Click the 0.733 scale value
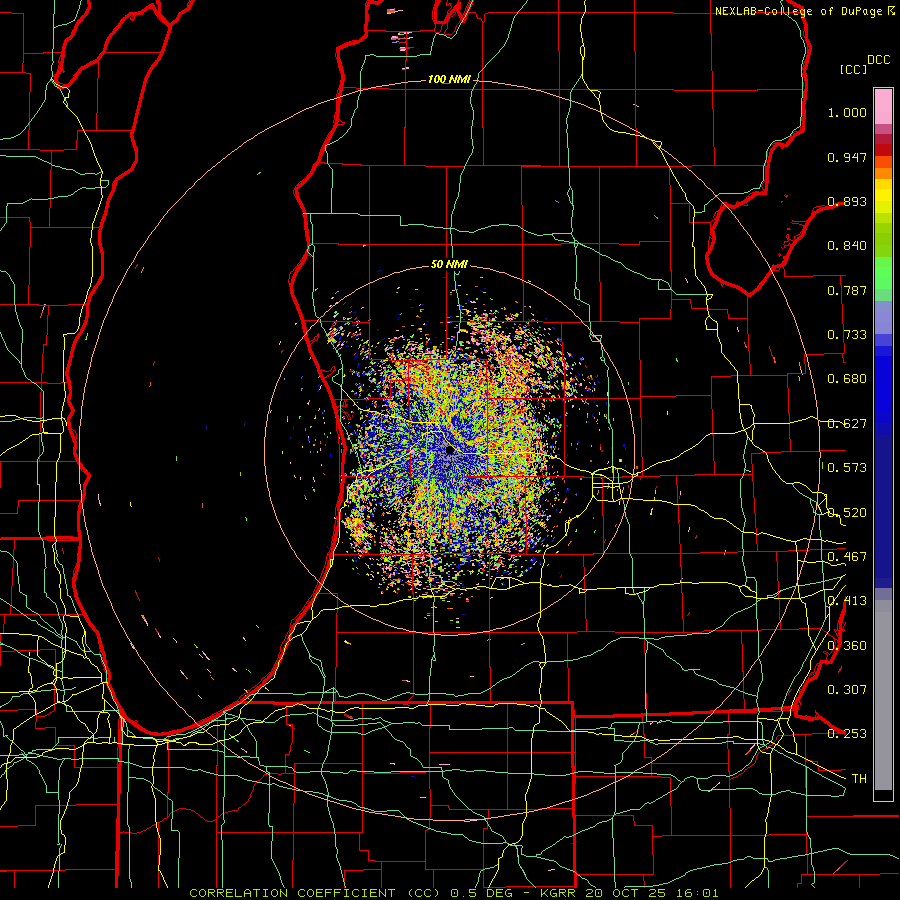Viewport: 900px width, 900px height. tap(847, 335)
